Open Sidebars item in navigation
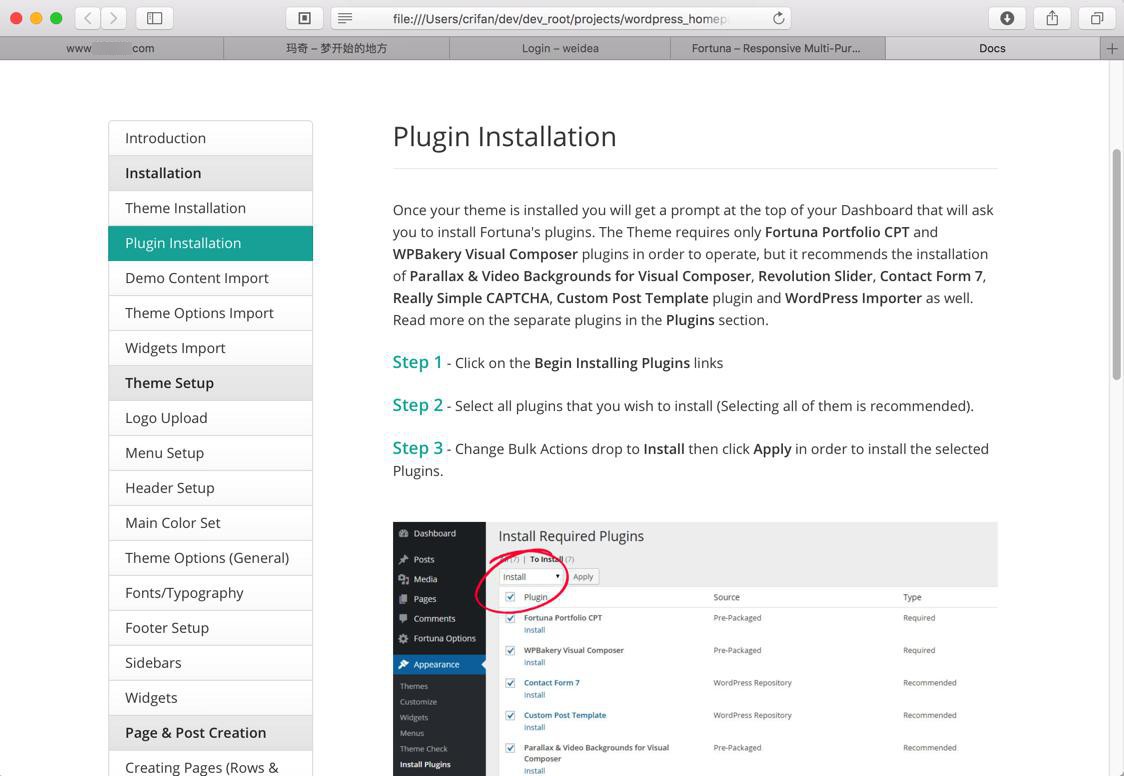 210,663
